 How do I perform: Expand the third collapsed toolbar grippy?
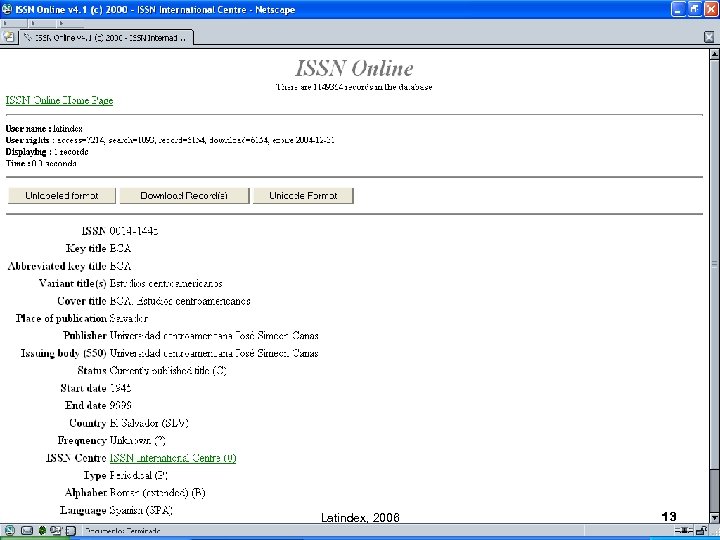70,23
